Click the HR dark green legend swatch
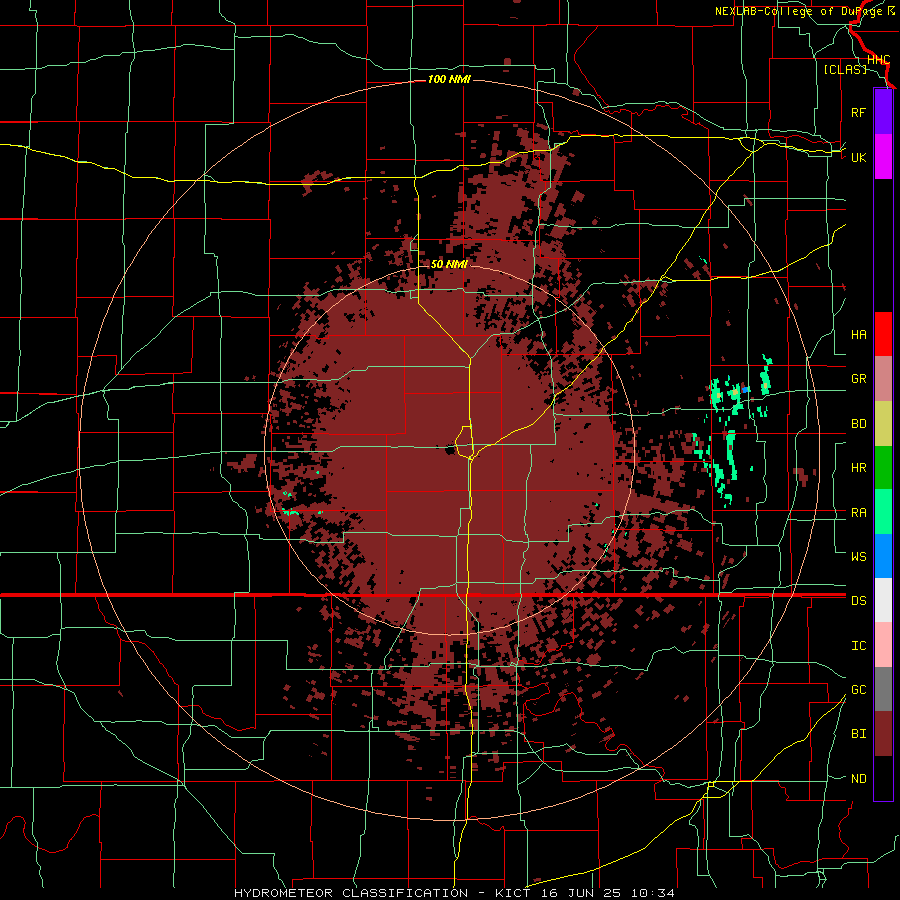This screenshot has height=900, width=900. click(883, 468)
